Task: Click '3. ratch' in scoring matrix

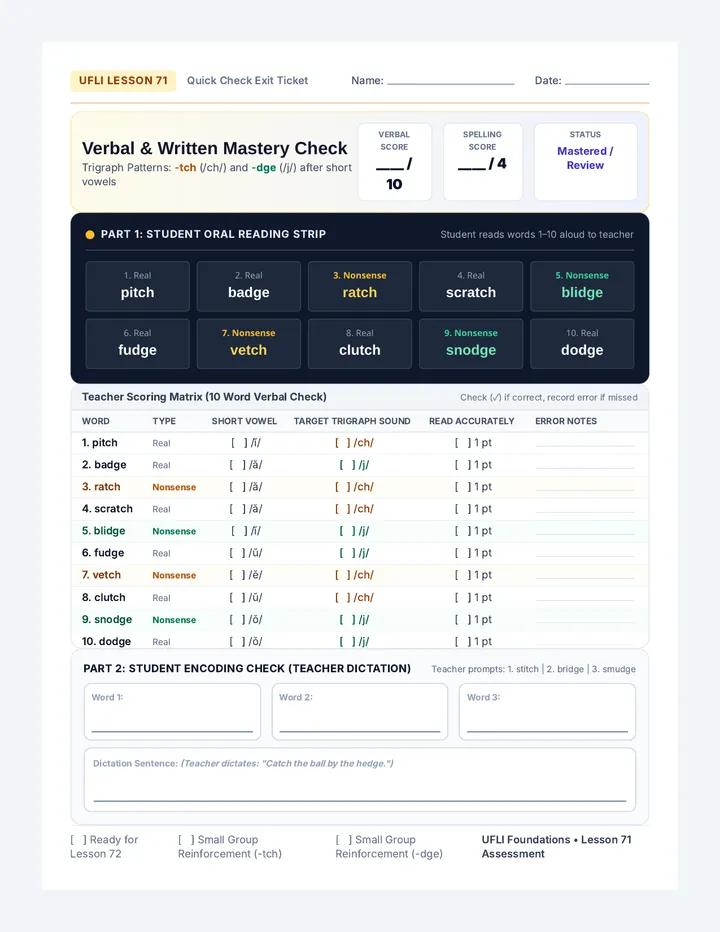Action: click(101, 487)
